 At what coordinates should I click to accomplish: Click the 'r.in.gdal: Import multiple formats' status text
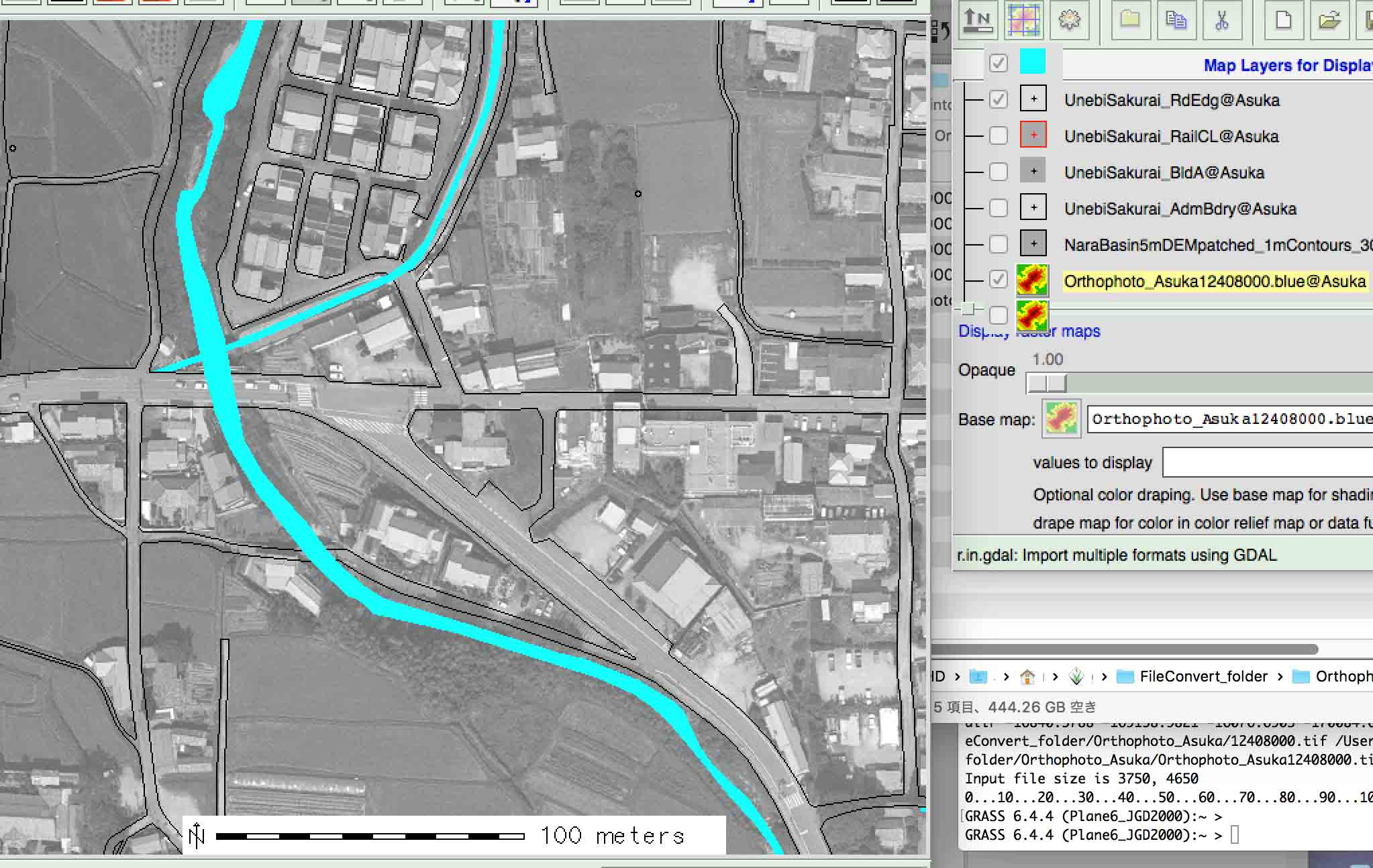[1117, 555]
